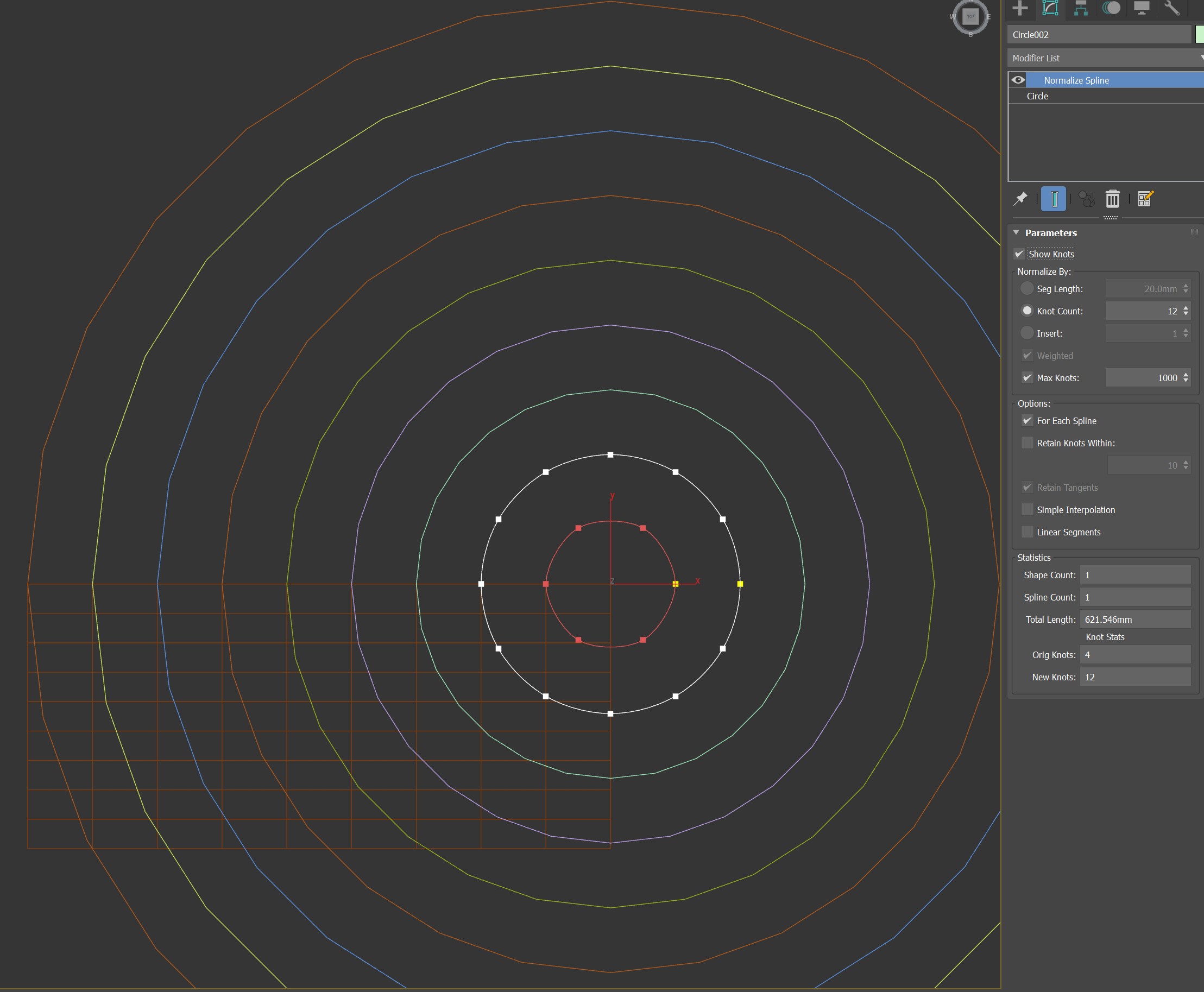The height and width of the screenshot is (992, 1204).
Task: Toggle Show End Result button
Action: [1054, 199]
